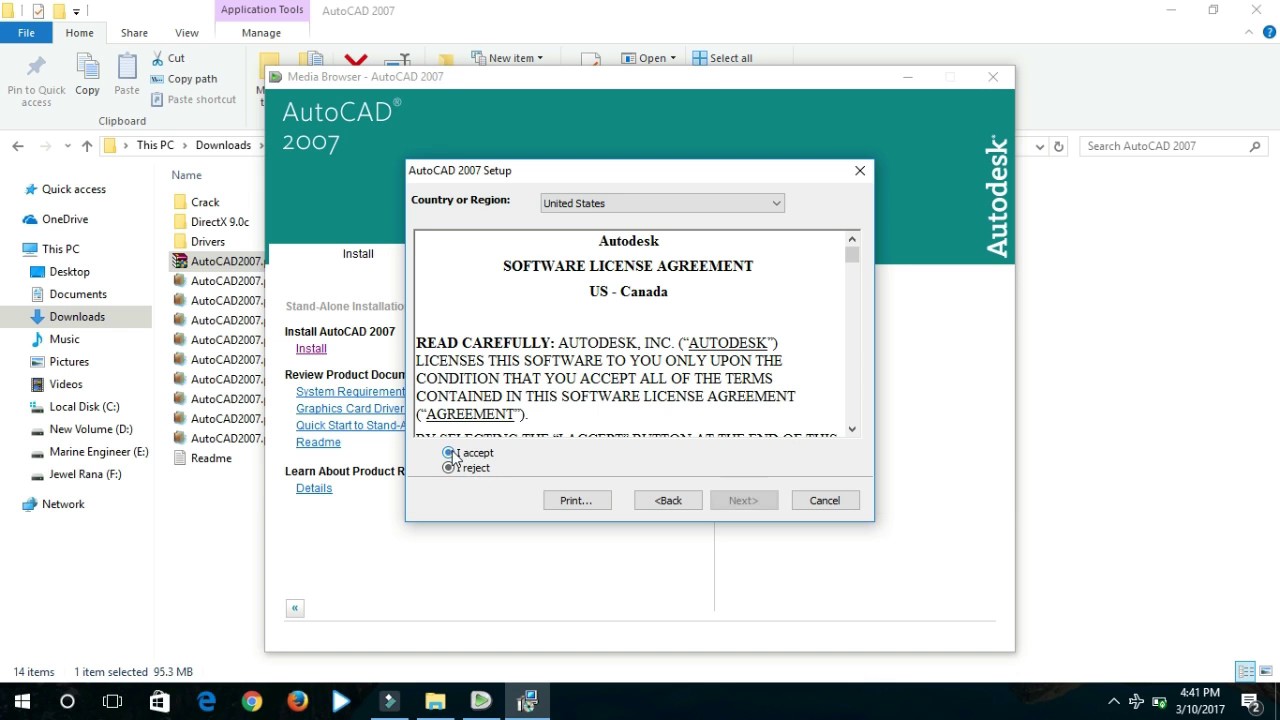Screen dimensions: 1280x720
Task: Open the Windows Start menu
Action: [x=22, y=702]
